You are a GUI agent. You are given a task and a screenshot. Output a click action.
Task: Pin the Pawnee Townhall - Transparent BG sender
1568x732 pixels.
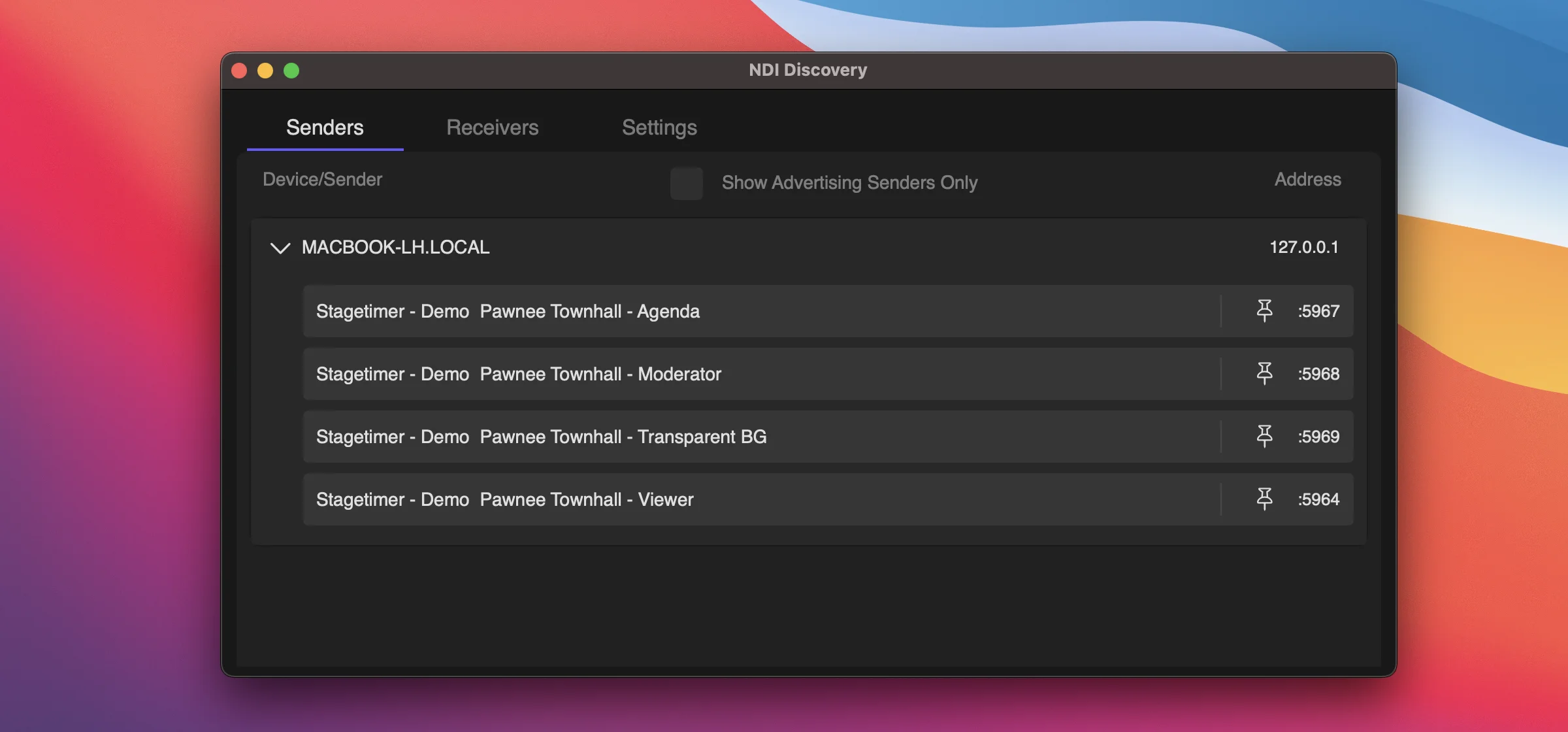pos(1266,436)
